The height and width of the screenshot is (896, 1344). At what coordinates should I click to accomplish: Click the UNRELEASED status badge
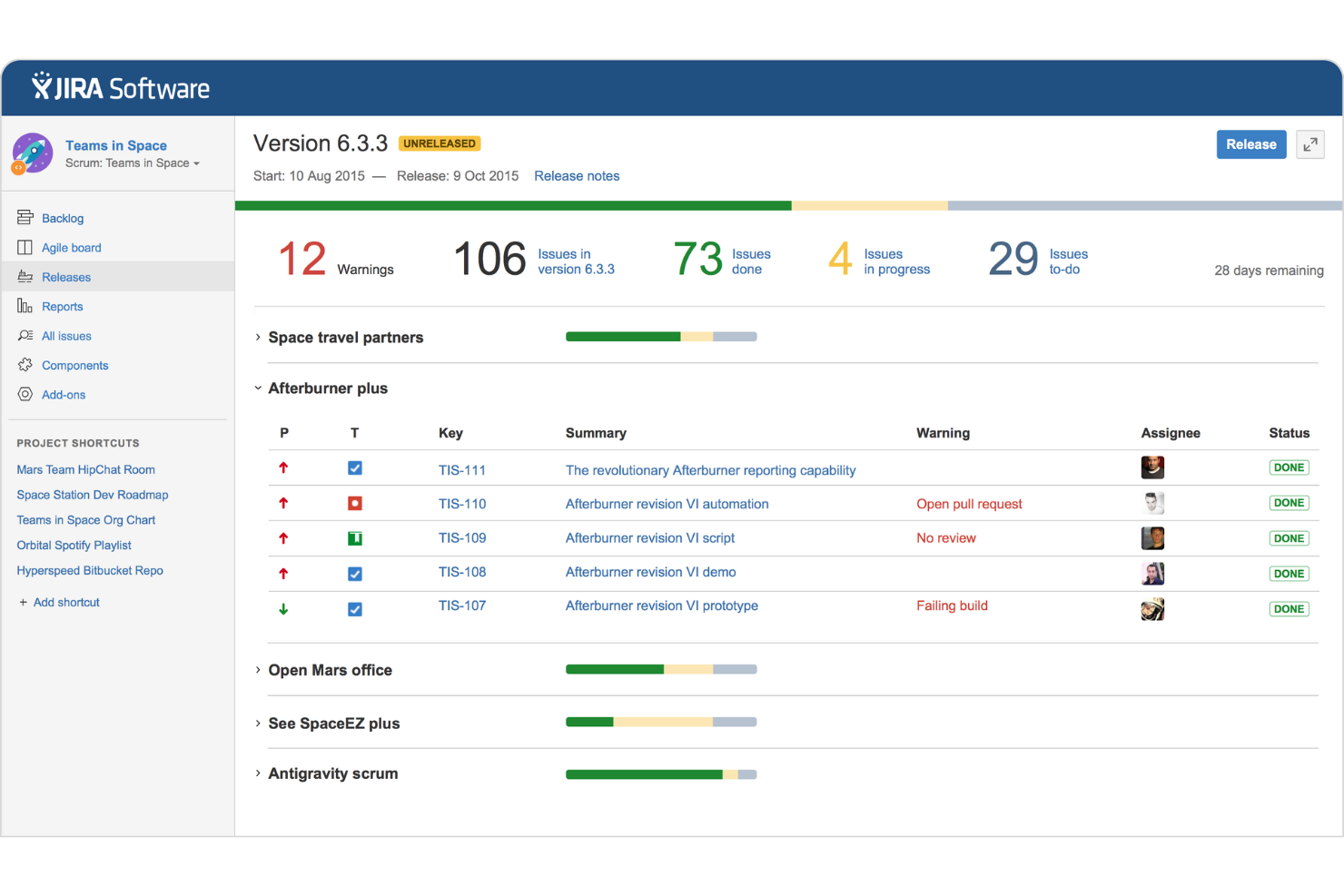(x=440, y=143)
